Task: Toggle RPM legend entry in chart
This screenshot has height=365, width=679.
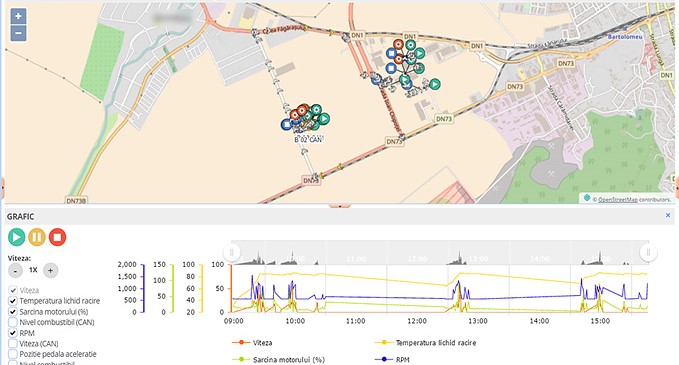Action: click(x=392, y=359)
